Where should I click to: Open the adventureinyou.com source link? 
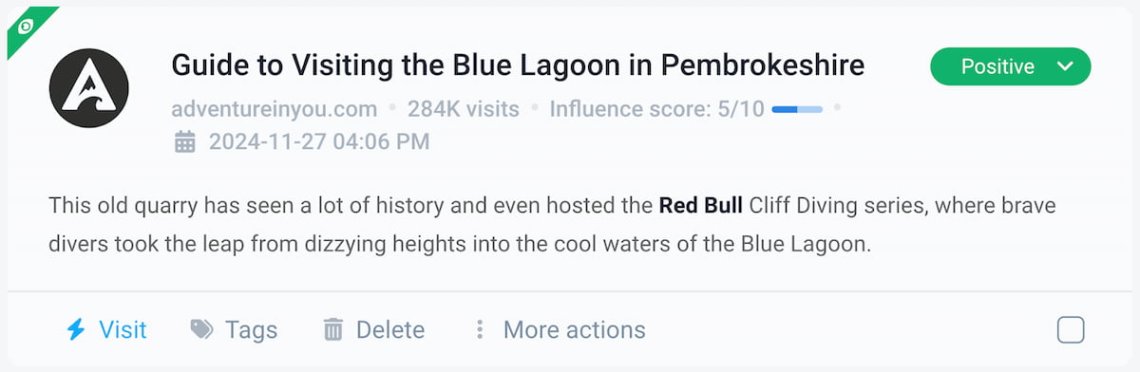coord(274,109)
